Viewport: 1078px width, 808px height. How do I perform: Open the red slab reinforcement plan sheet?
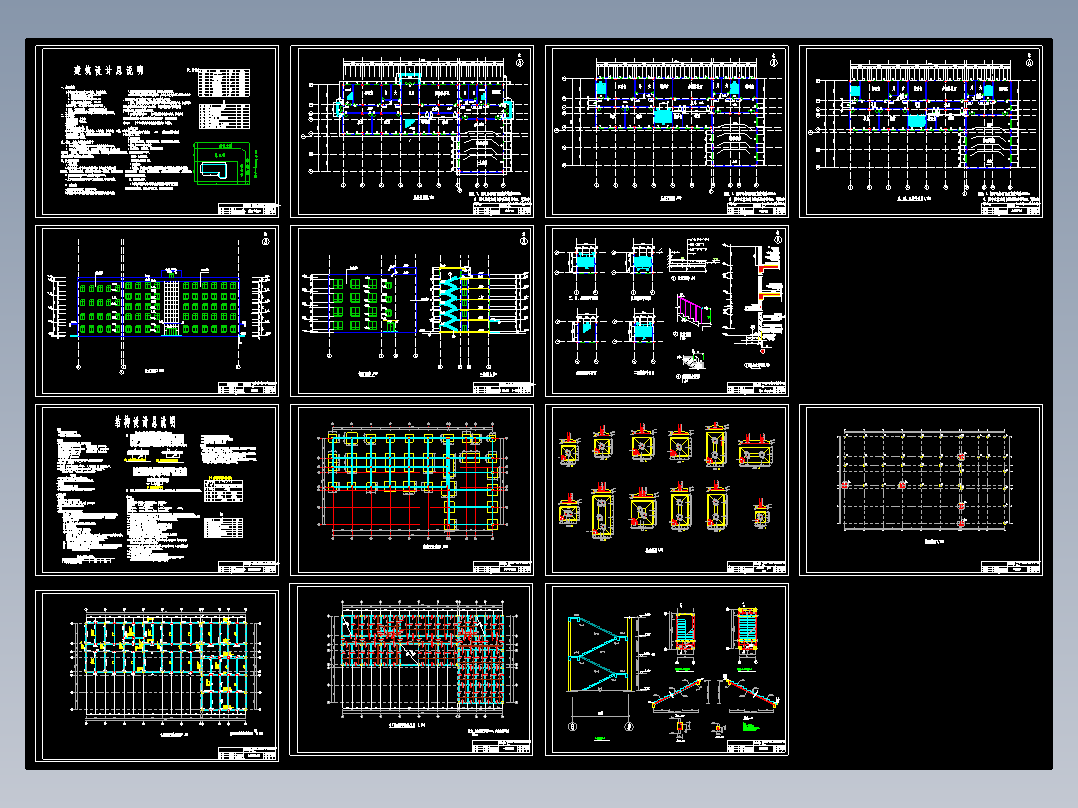(412, 670)
